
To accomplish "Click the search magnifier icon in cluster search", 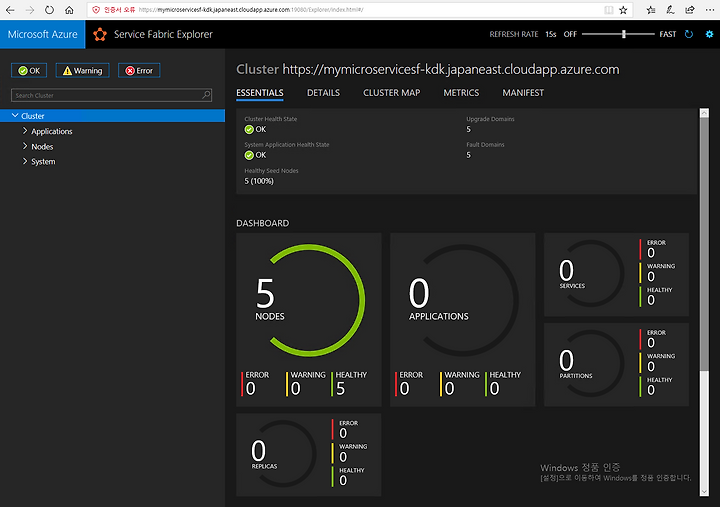I will point(206,95).
